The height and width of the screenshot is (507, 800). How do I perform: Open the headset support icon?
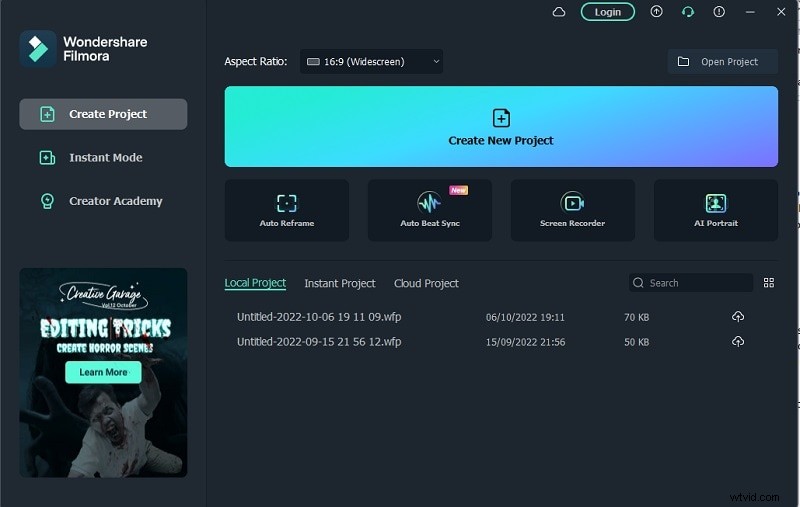tap(688, 12)
